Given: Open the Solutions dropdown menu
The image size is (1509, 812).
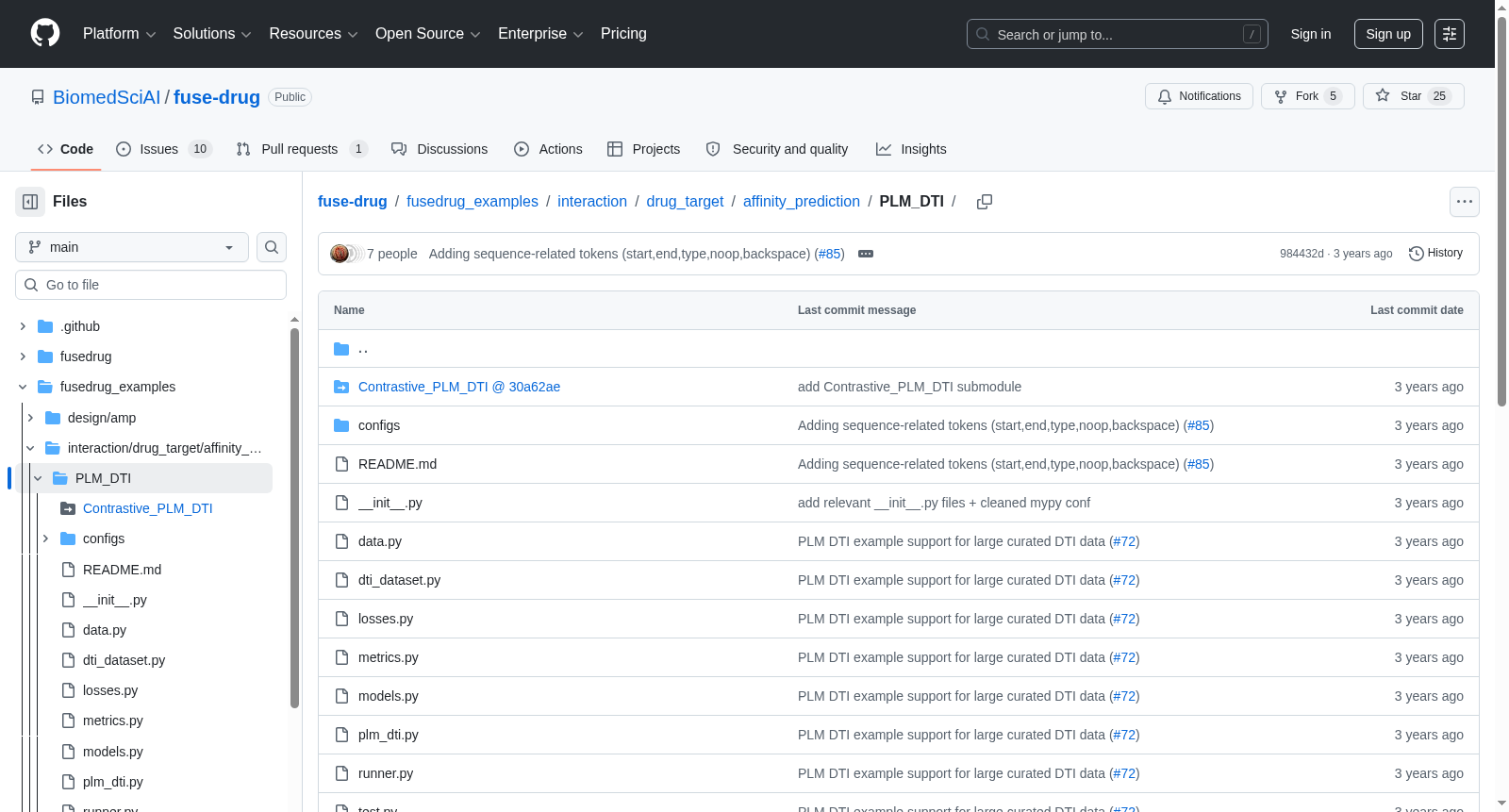Looking at the screenshot, I should click(x=212, y=34).
